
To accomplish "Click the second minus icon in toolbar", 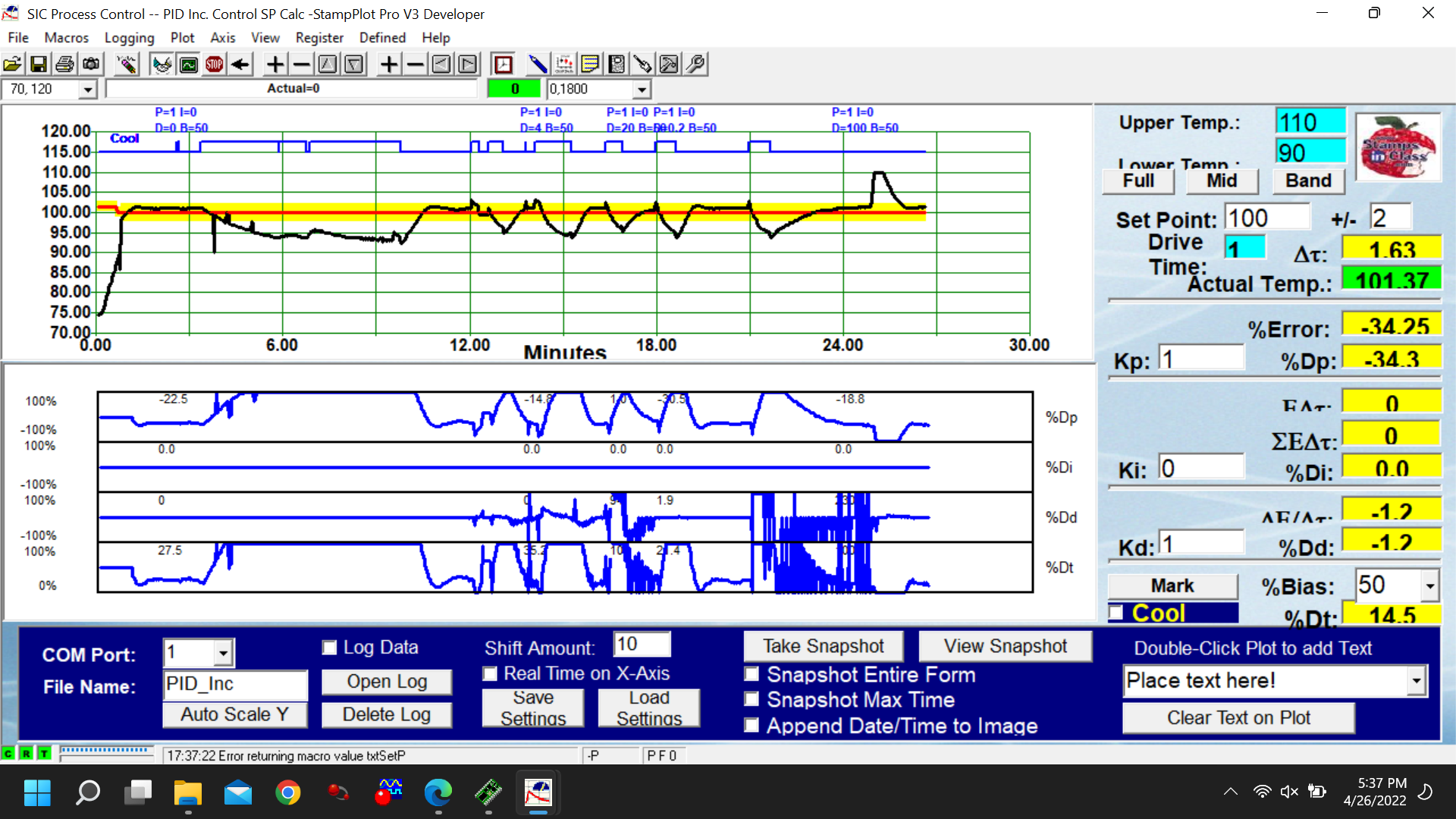I will pos(416,64).
